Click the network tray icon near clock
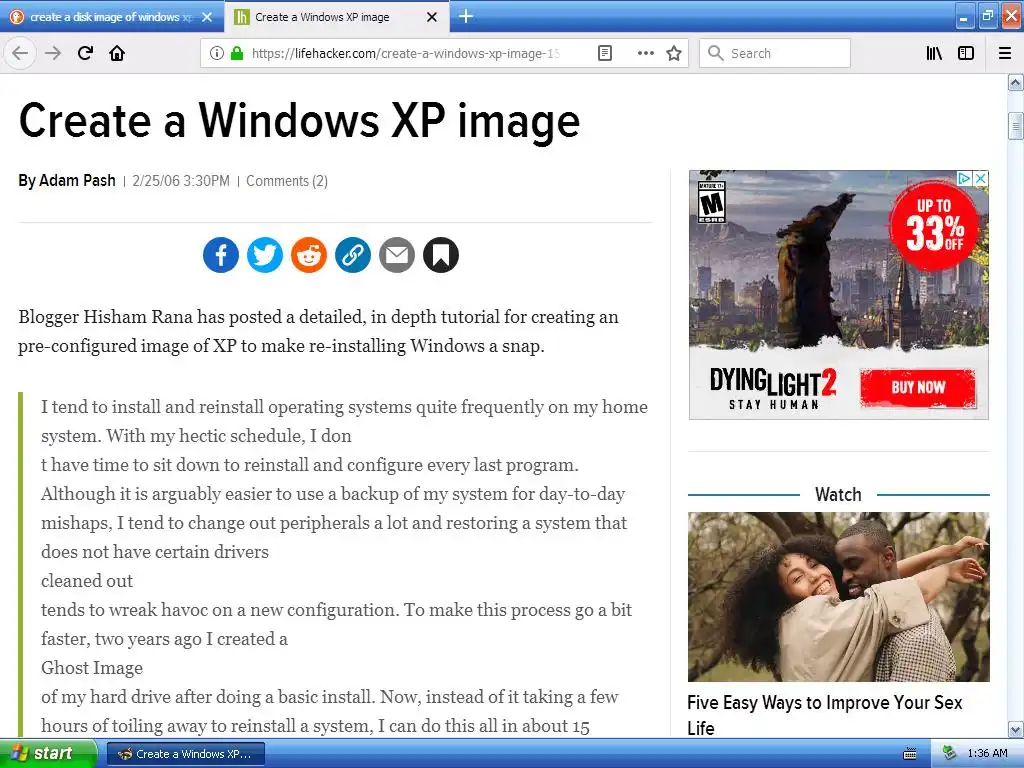 949,754
